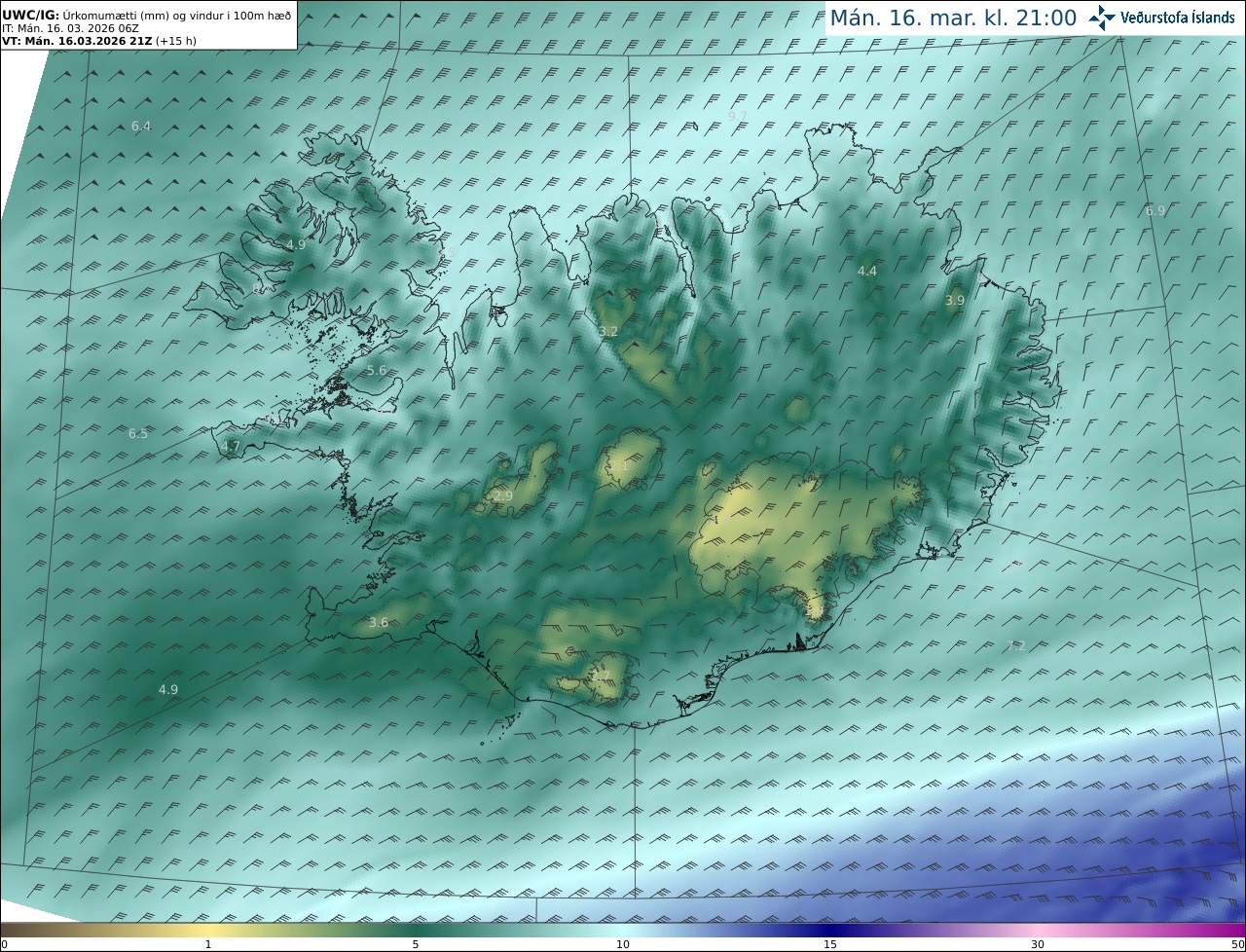
Task: Click the 50 tick on the colour scale
Action: point(1238,944)
